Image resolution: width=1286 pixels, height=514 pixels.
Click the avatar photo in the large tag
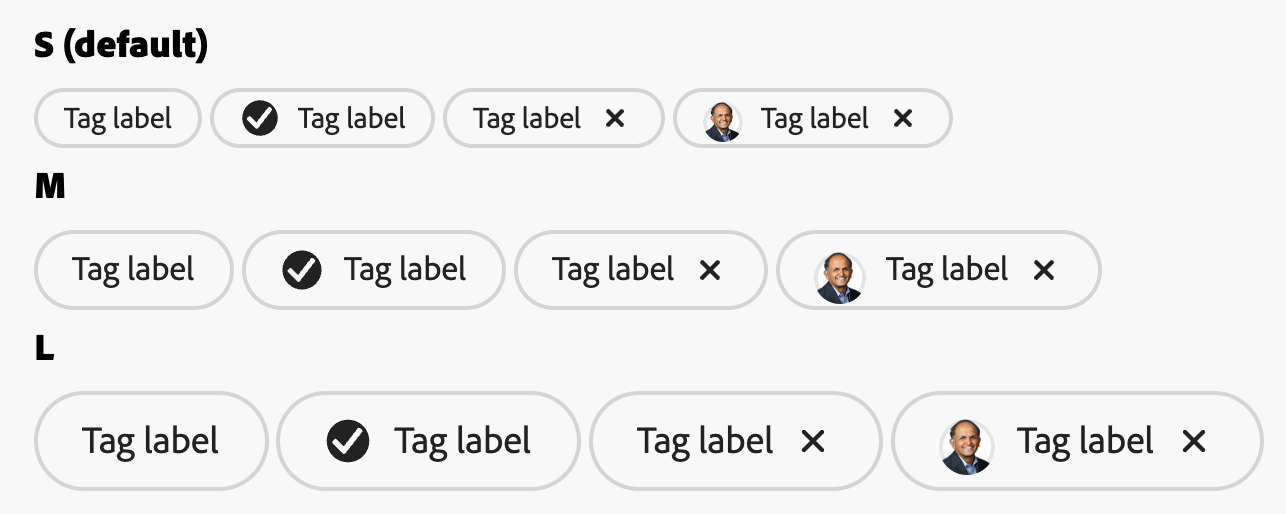(x=966, y=447)
